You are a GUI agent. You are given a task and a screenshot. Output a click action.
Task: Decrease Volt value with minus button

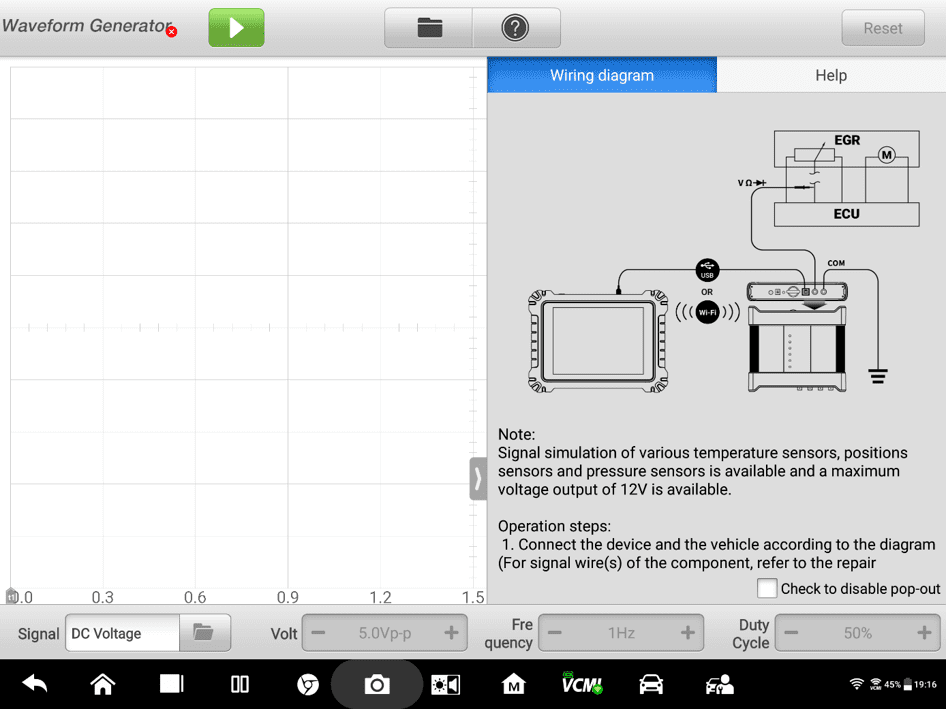[319, 633]
